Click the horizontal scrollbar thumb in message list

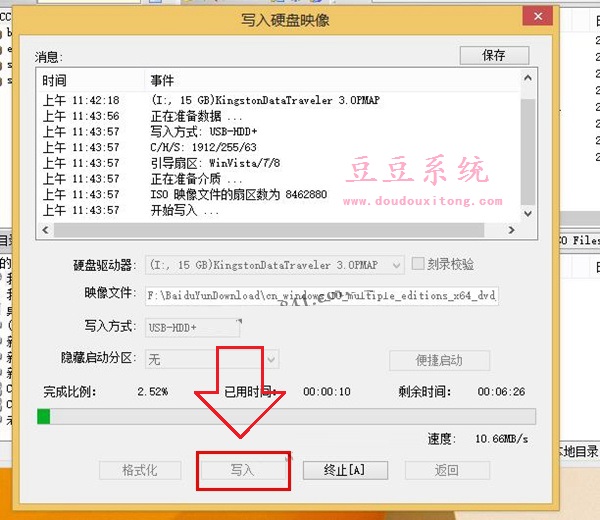pos(269,230)
